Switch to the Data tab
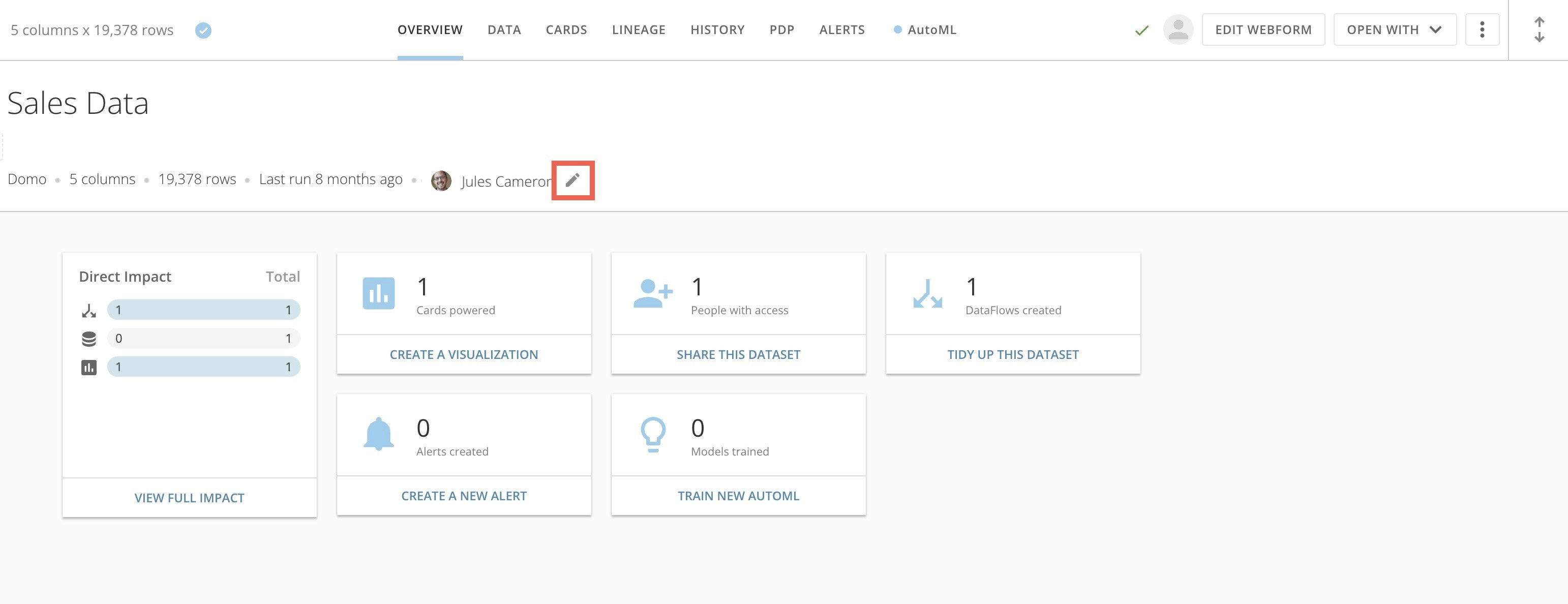Image resolution: width=1568 pixels, height=604 pixels. click(x=503, y=30)
